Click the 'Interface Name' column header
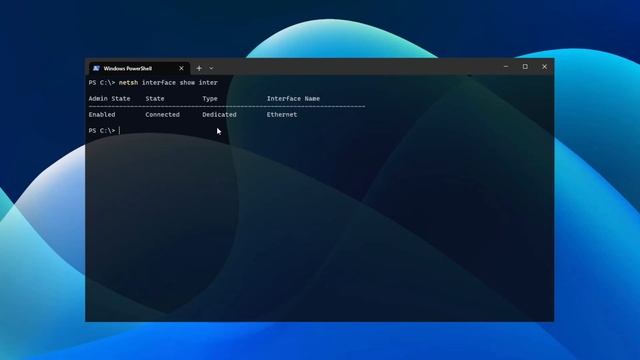Viewport: 640px width, 360px height. (293, 98)
